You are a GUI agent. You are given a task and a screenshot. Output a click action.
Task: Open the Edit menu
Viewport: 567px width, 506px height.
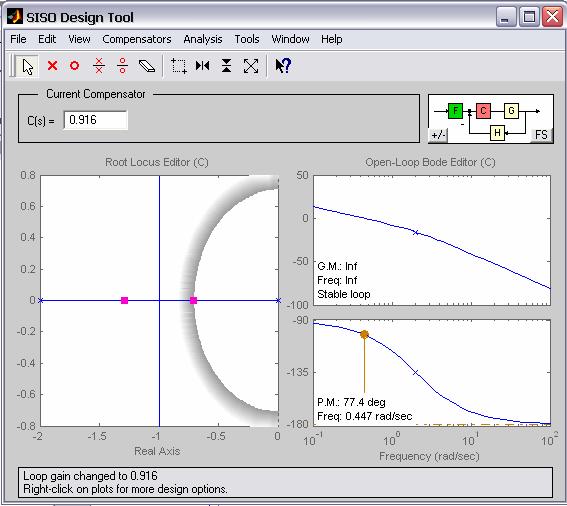47,39
